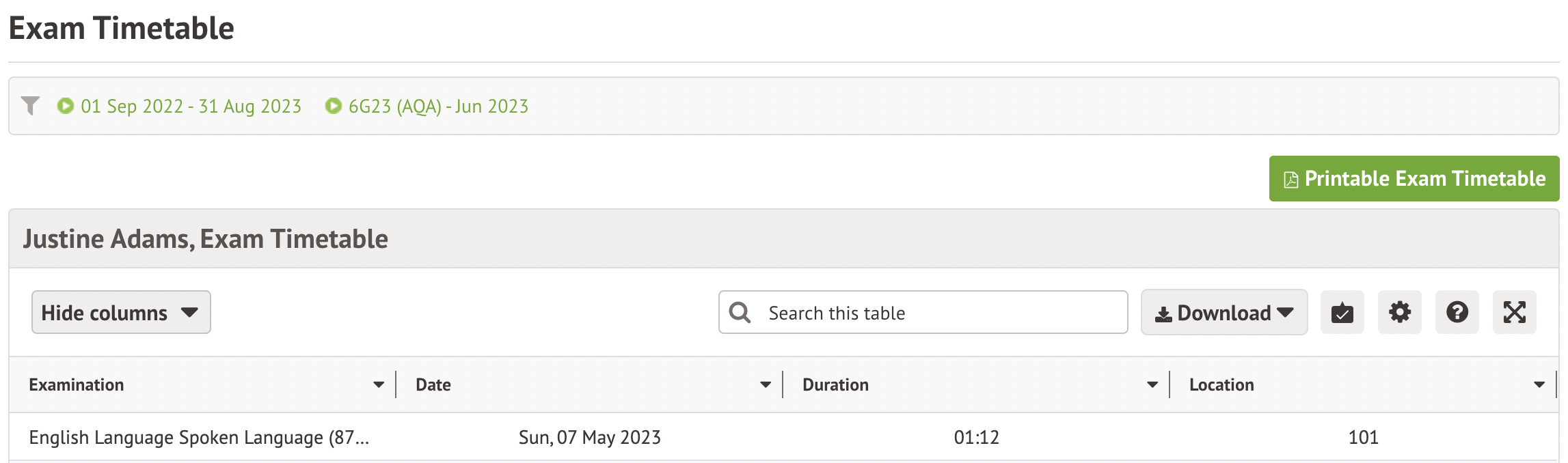Click the calendar checkmark icon button

tap(1342, 313)
